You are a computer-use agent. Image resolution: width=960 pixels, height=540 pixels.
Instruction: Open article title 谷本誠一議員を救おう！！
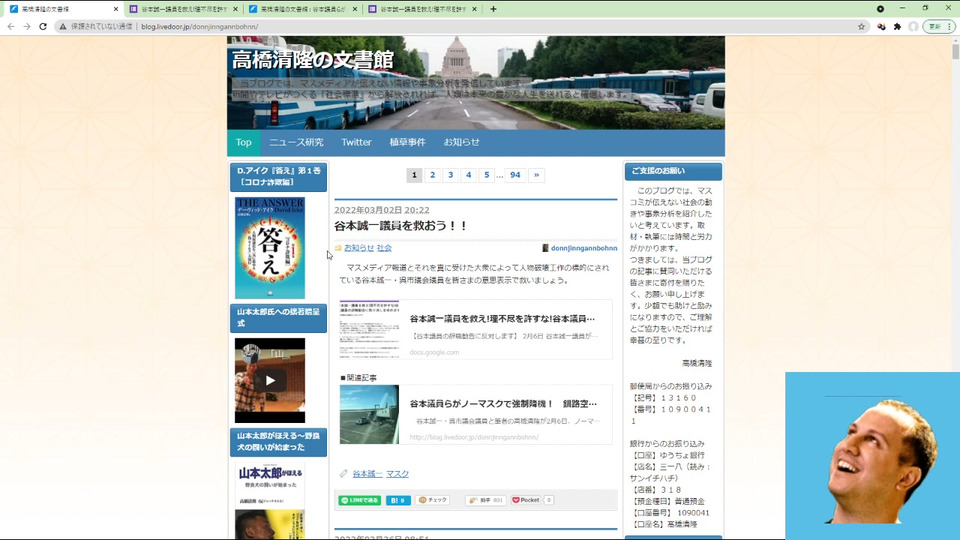coord(401,226)
